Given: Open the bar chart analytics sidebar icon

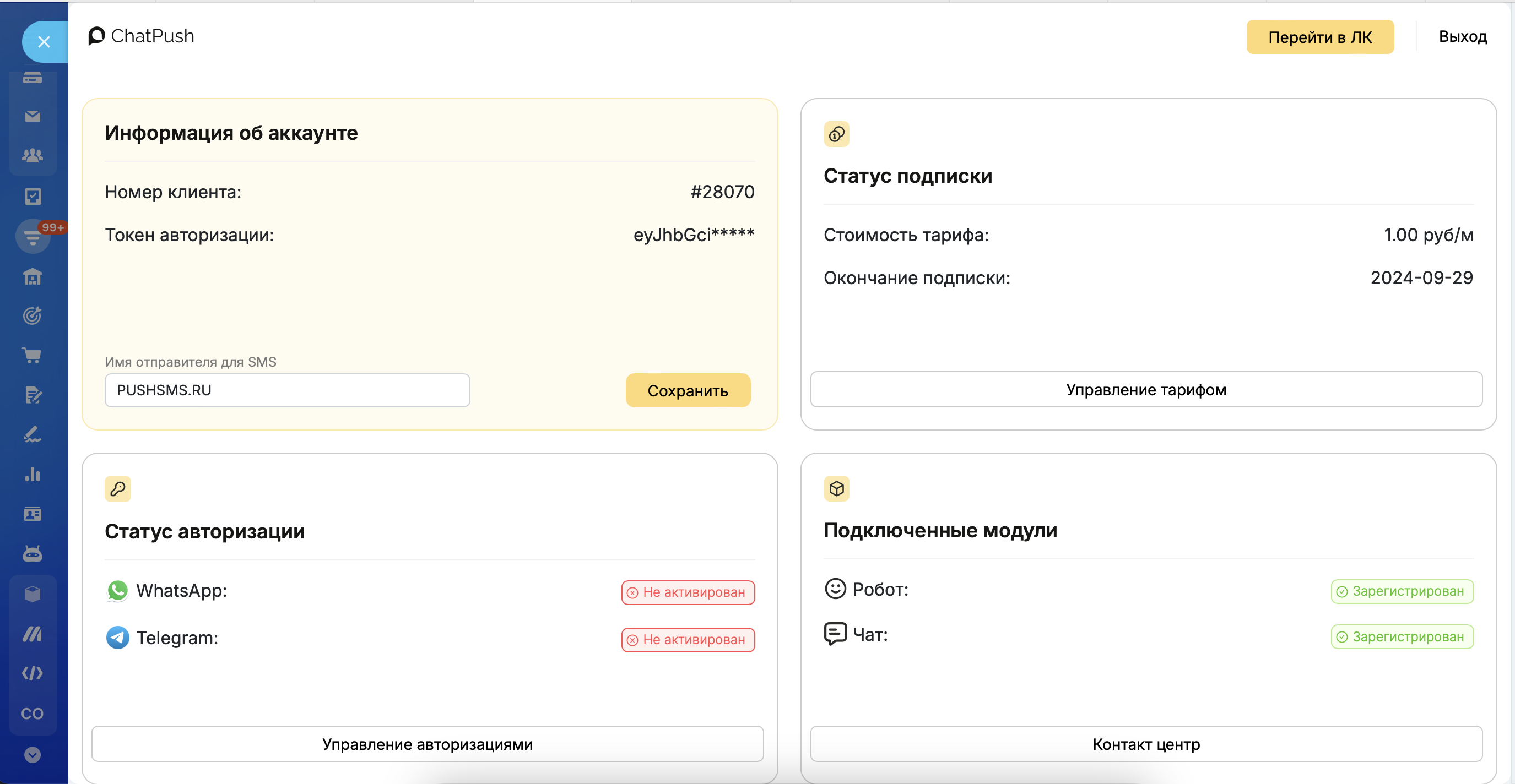Looking at the screenshot, I should tap(33, 474).
